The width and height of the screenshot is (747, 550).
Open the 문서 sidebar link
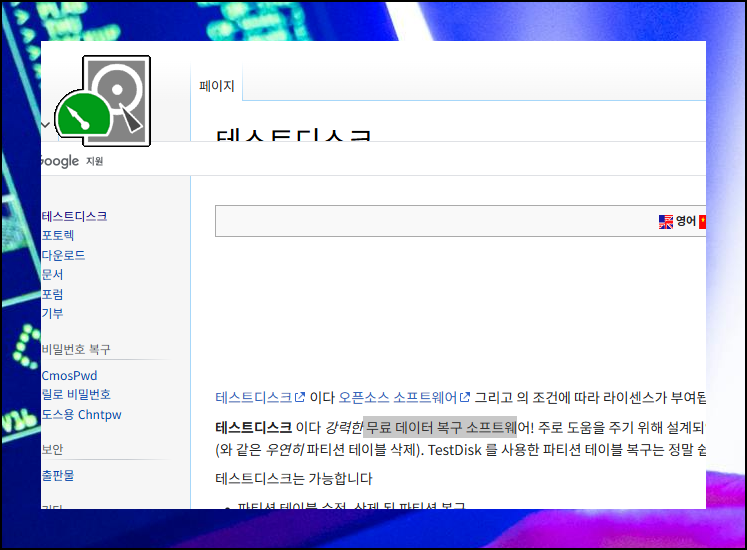coord(52,275)
